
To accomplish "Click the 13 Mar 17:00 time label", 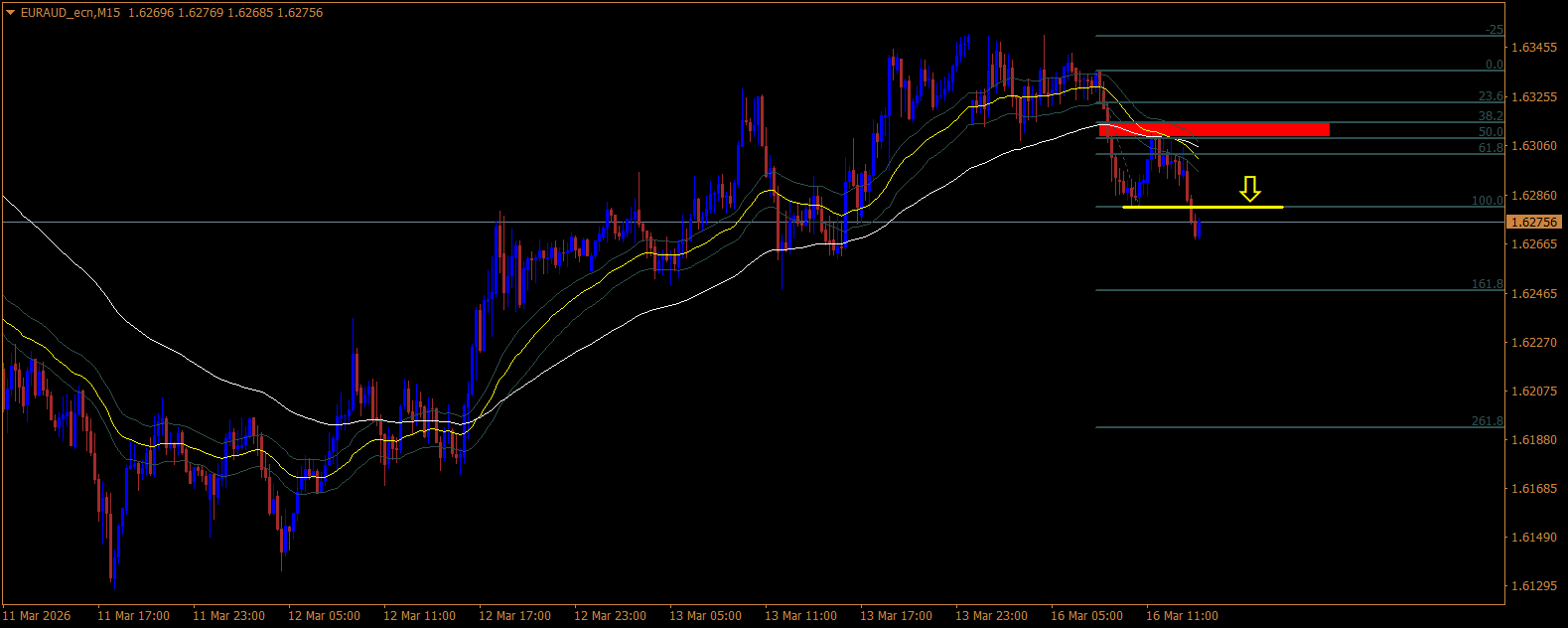I will 896,616.
